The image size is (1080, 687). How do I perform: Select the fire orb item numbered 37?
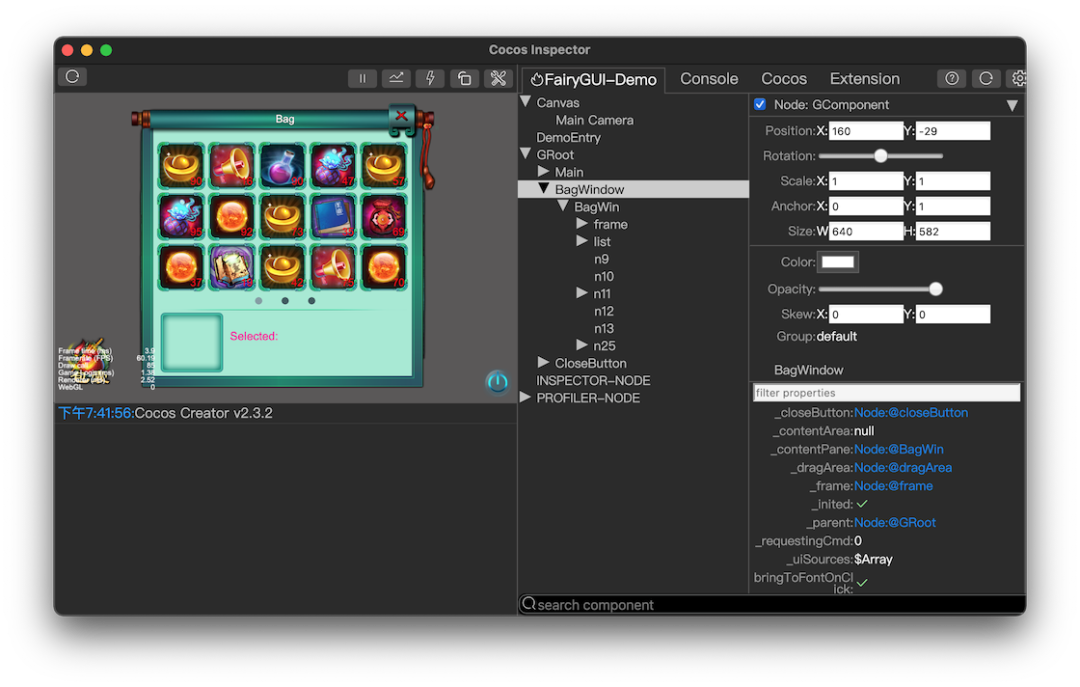coord(181,267)
